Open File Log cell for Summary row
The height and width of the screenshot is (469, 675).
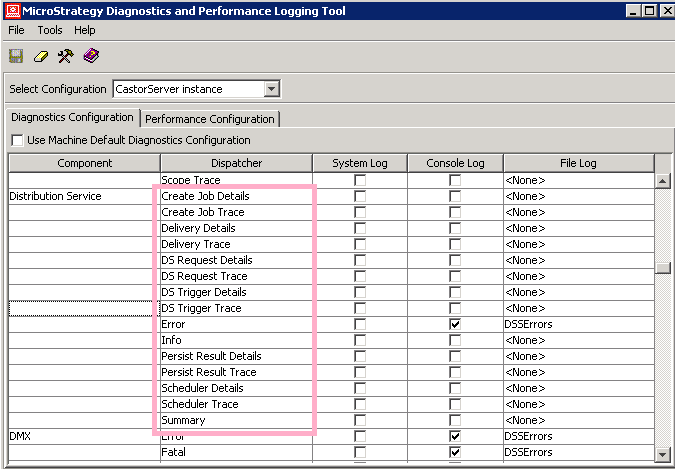pyautogui.click(x=578, y=421)
